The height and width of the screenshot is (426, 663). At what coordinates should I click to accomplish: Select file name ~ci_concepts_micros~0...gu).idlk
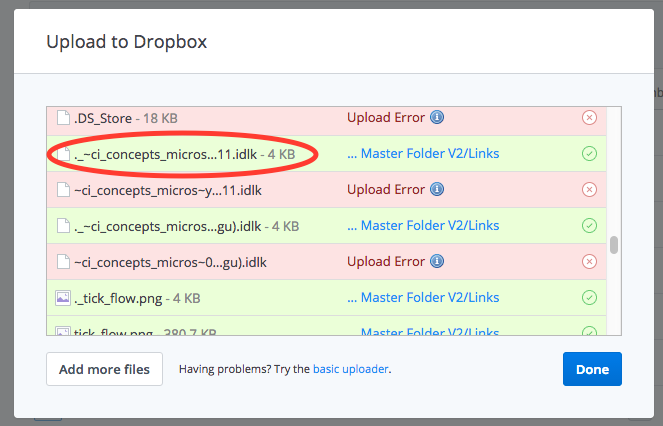[170, 263]
